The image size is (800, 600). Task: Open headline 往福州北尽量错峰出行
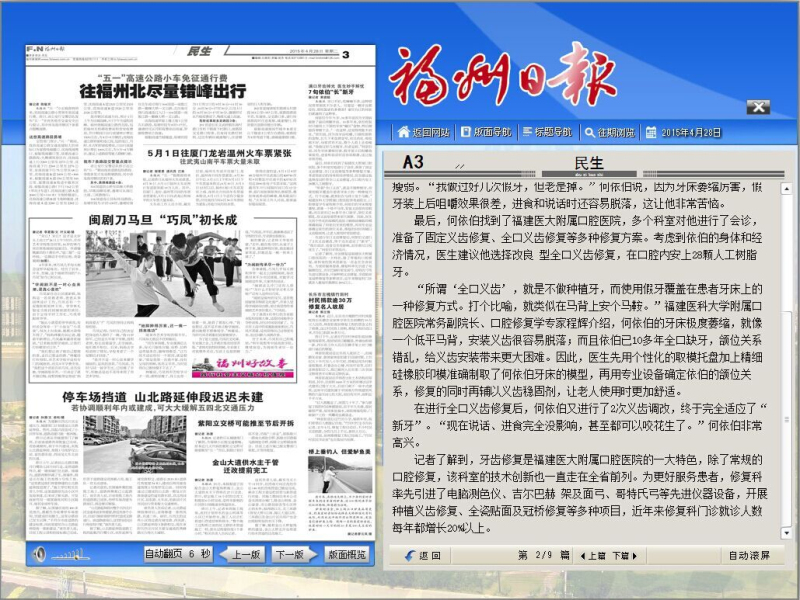163,91
